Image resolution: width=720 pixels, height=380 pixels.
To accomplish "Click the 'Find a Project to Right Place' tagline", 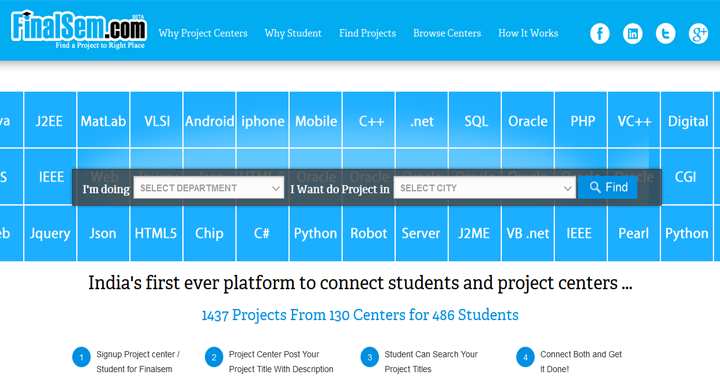I will click(x=100, y=45).
